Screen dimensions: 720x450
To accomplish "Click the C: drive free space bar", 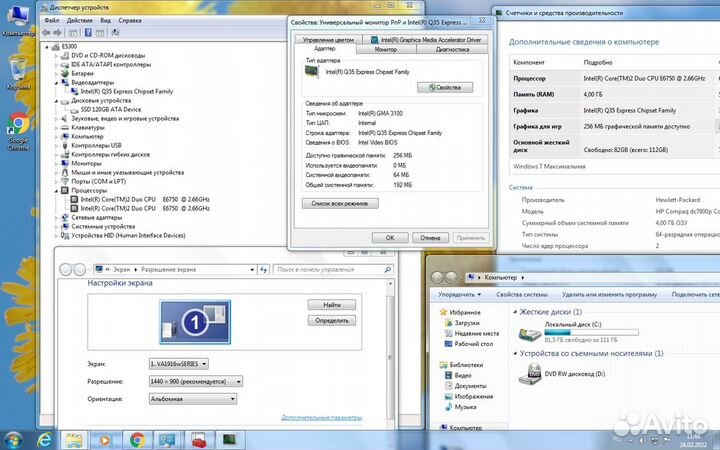I will (x=591, y=332).
